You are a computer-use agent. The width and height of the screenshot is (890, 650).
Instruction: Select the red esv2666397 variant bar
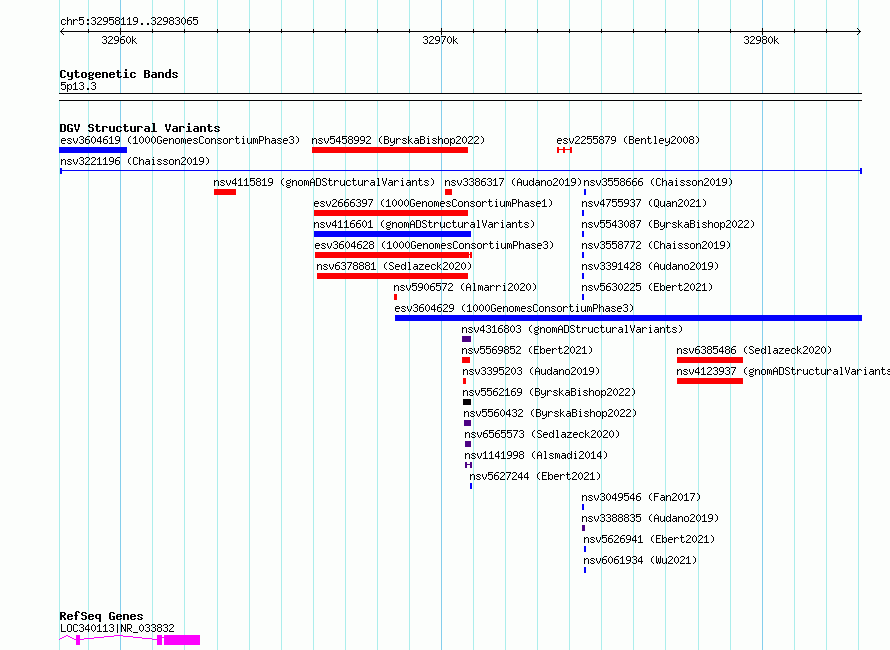[391, 213]
